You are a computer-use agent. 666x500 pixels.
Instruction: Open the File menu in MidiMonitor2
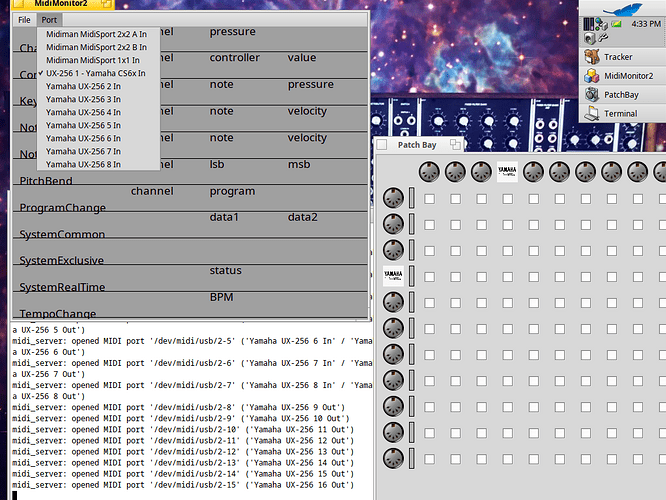[x=24, y=20]
